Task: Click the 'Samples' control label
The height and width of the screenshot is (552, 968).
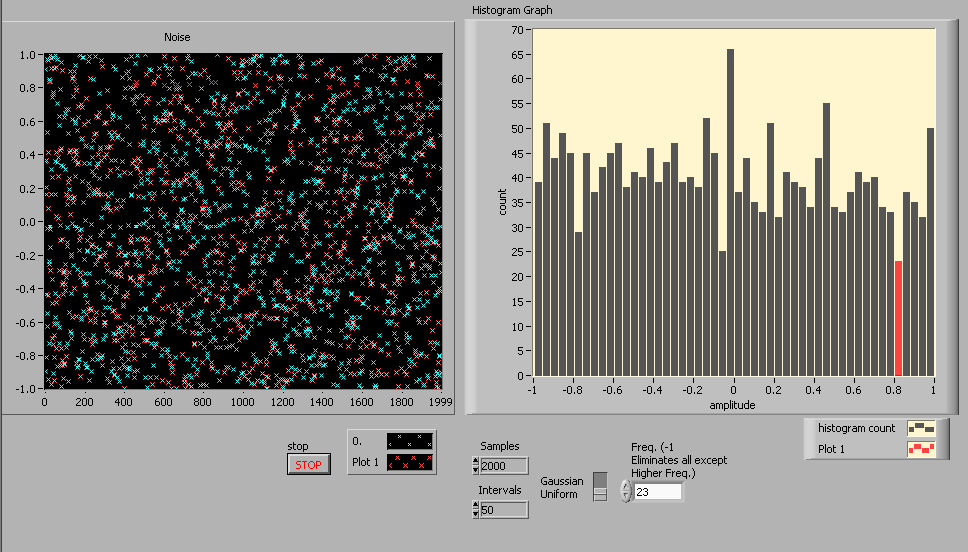Action: click(500, 446)
